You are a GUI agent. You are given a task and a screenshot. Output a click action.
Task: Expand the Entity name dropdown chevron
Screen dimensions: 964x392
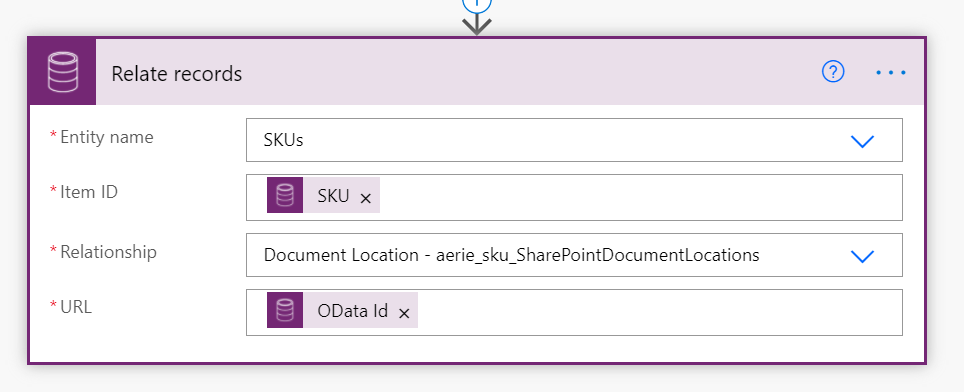[x=862, y=141]
